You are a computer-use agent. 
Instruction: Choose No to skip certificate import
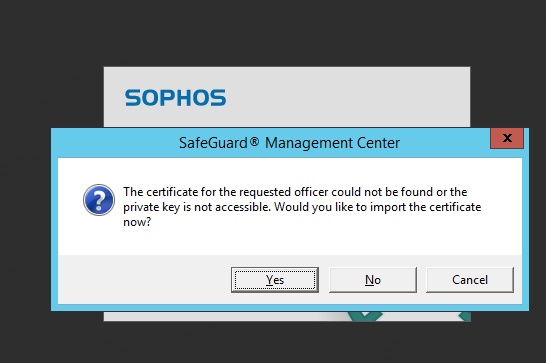pos(373,280)
